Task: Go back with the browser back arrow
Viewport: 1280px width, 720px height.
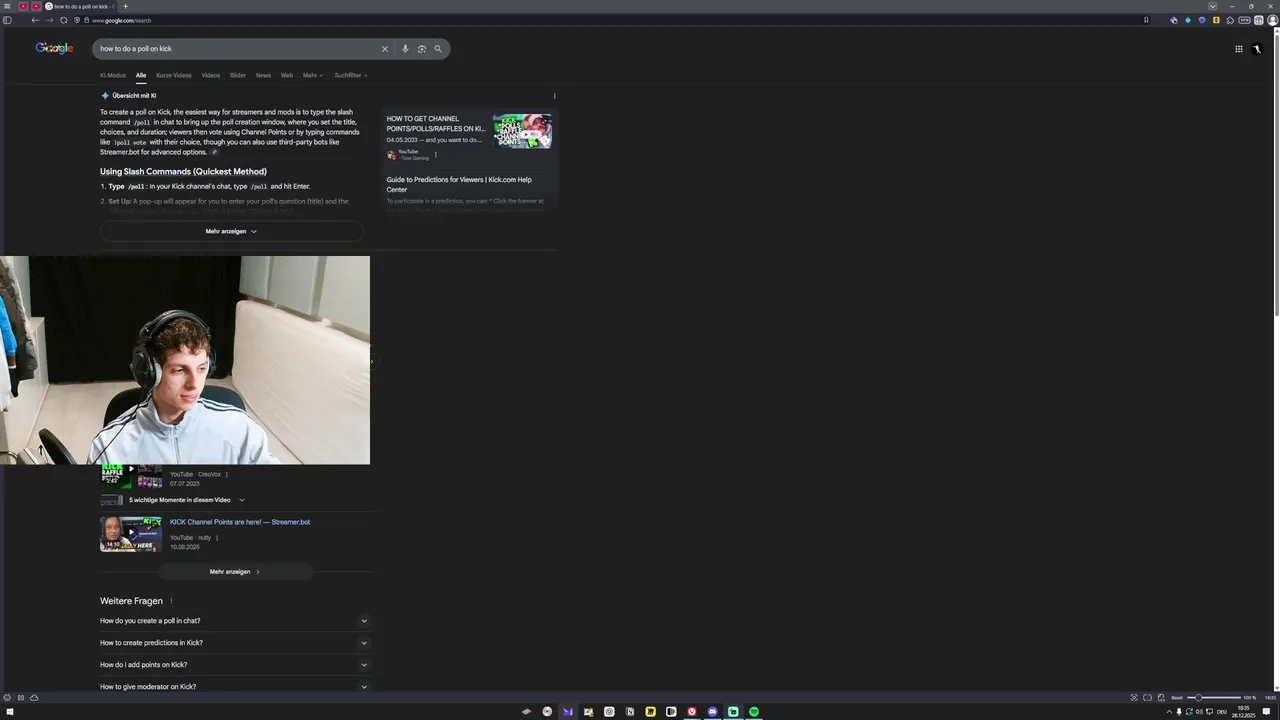Action: click(x=35, y=20)
